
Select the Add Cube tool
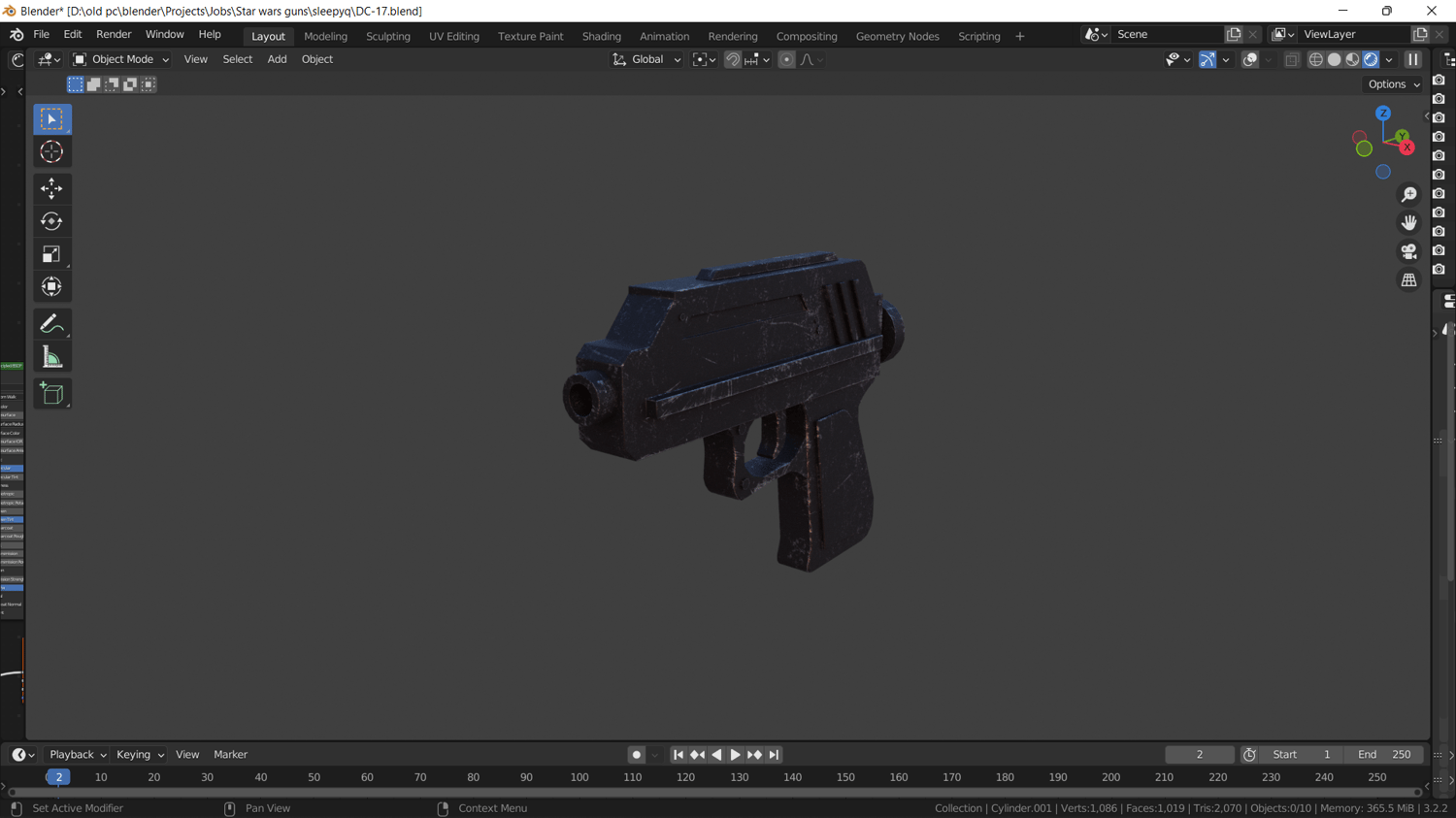52,394
